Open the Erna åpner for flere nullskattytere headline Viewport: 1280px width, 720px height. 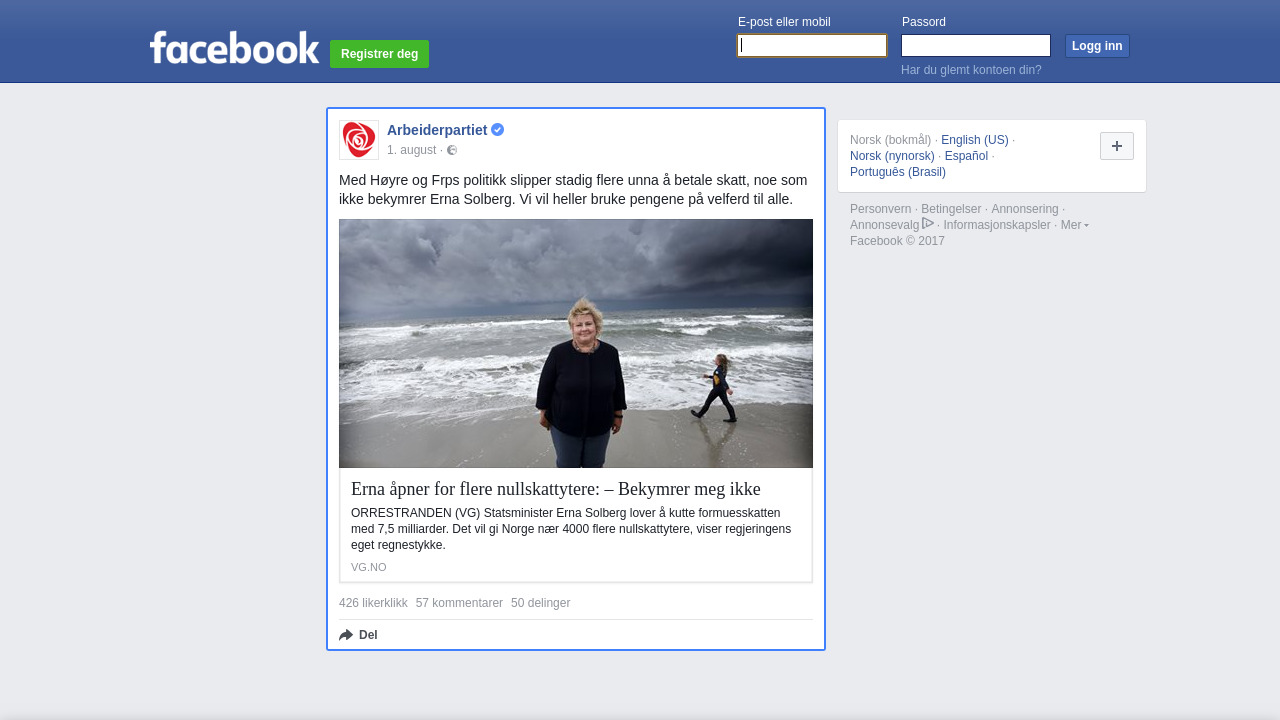[x=555, y=489]
